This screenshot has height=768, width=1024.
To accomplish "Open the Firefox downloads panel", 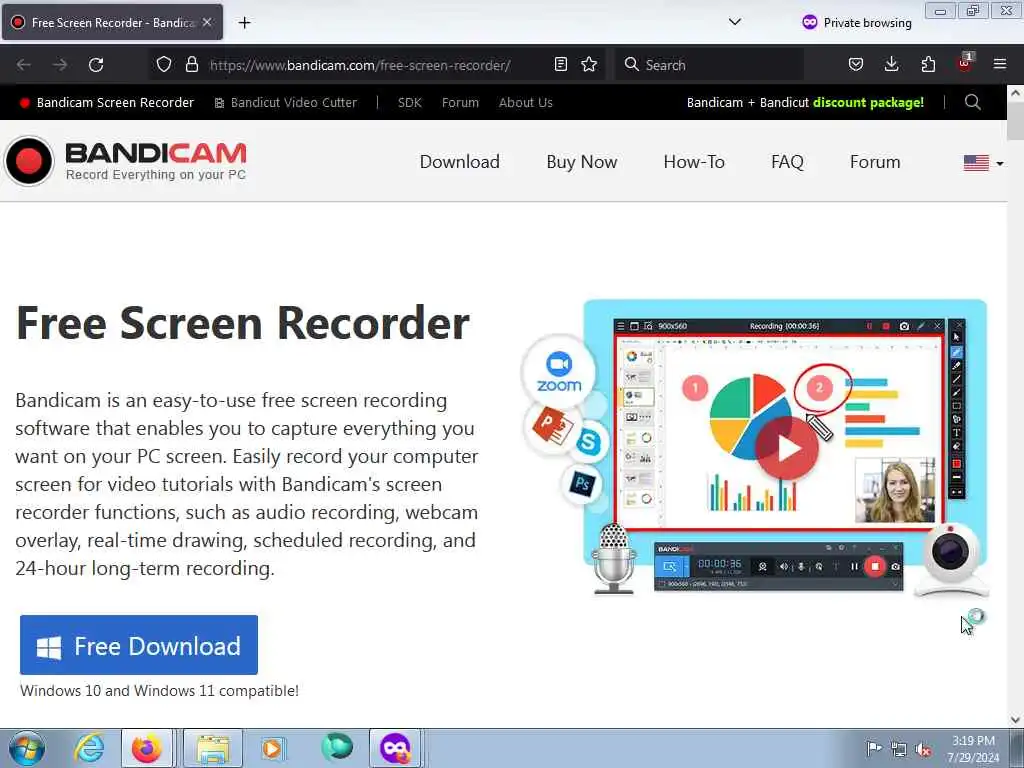I will click(891, 64).
